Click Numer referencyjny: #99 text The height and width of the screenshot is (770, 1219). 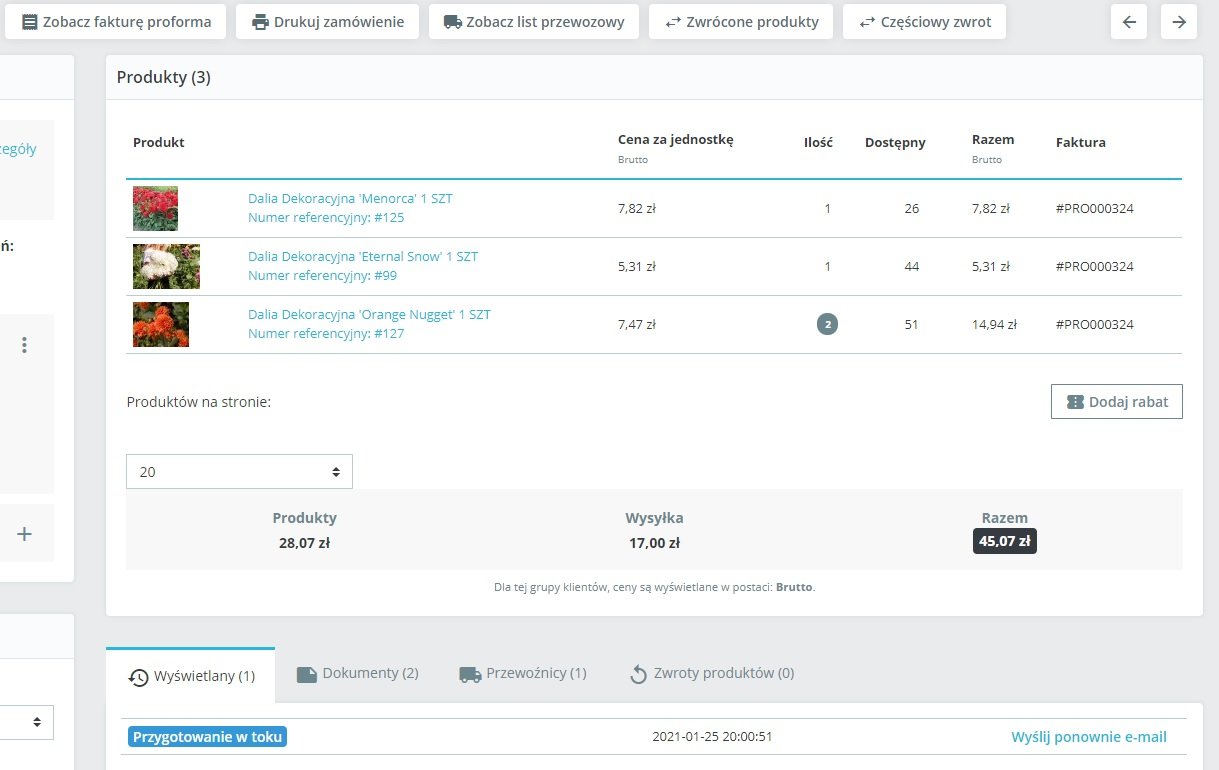tap(322, 275)
